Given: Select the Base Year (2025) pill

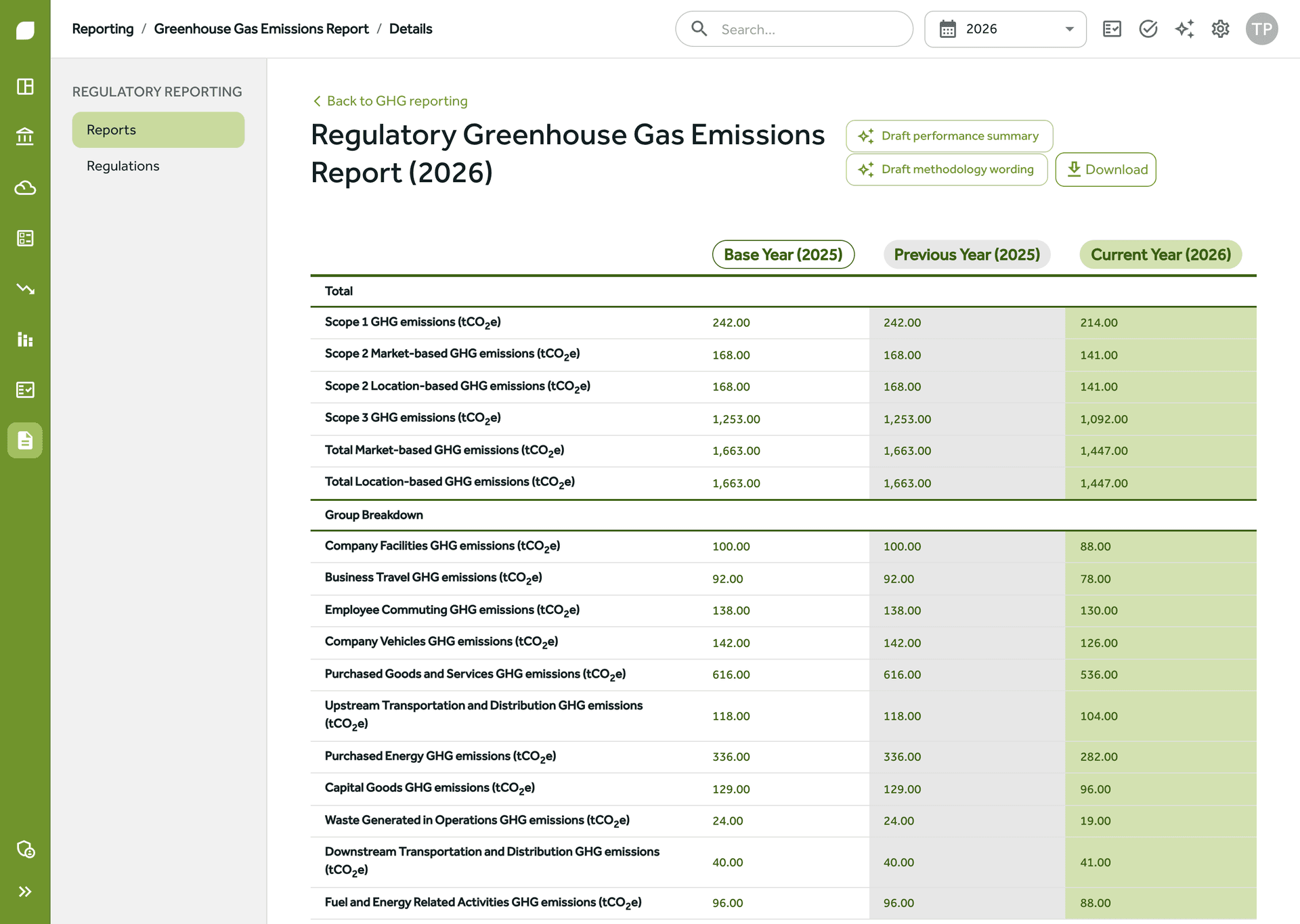Looking at the screenshot, I should pos(783,255).
